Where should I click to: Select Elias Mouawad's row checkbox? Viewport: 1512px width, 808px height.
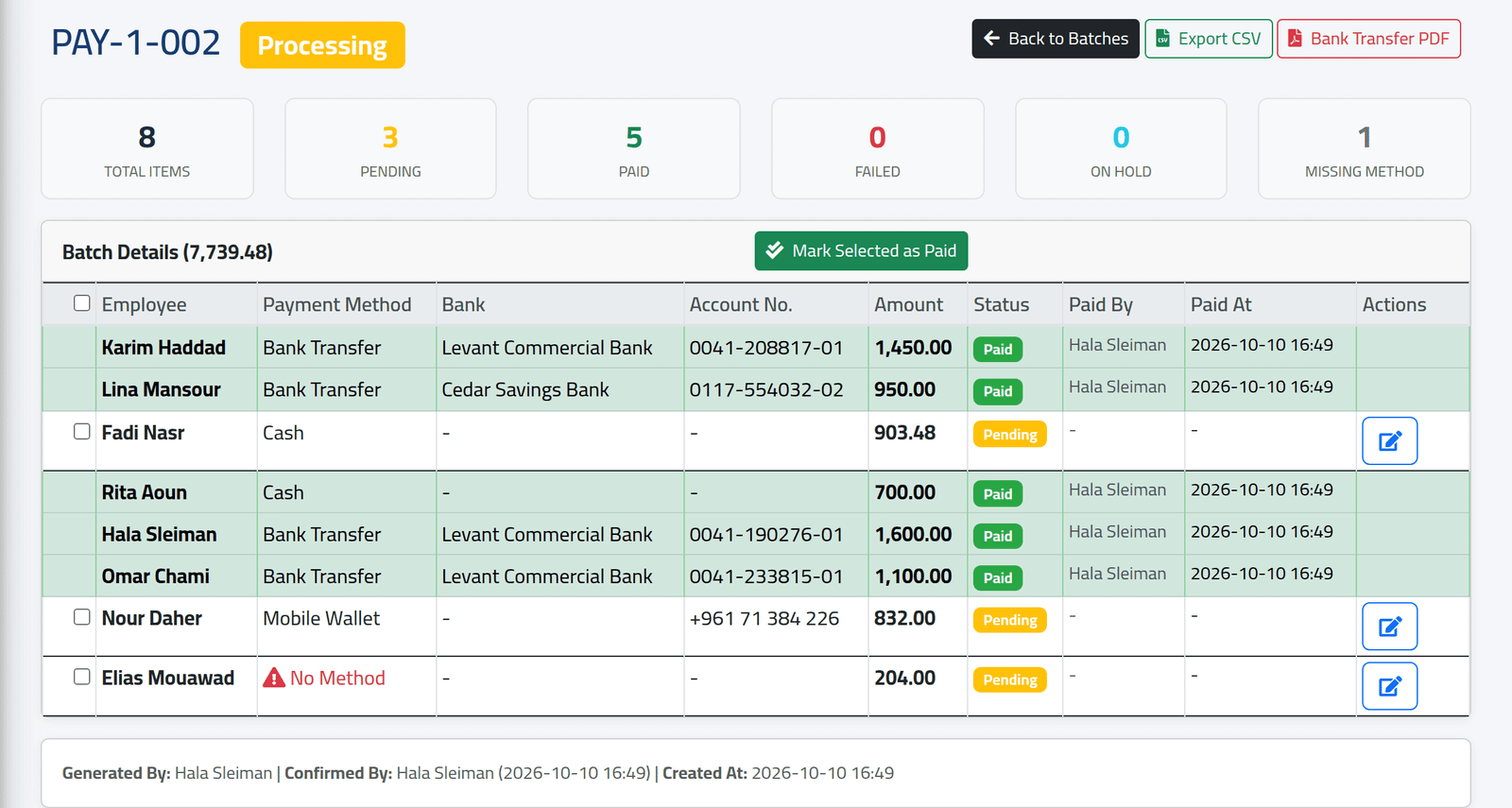tap(82, 677)
